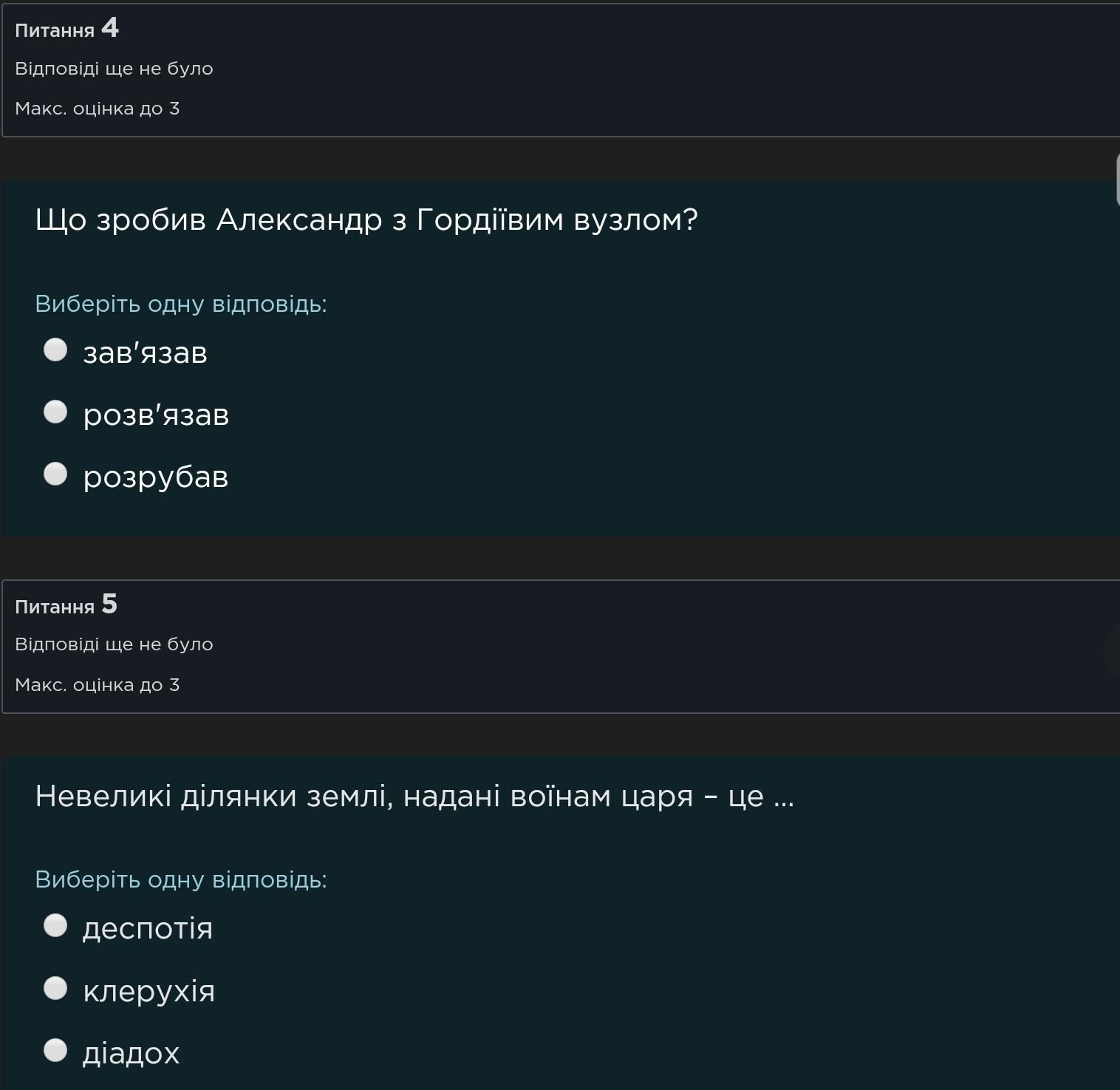The image size is (1120, 1090).
Task: Click the answer label text "розрубав"
Action: pyautogui.click(x=156, y=477)
